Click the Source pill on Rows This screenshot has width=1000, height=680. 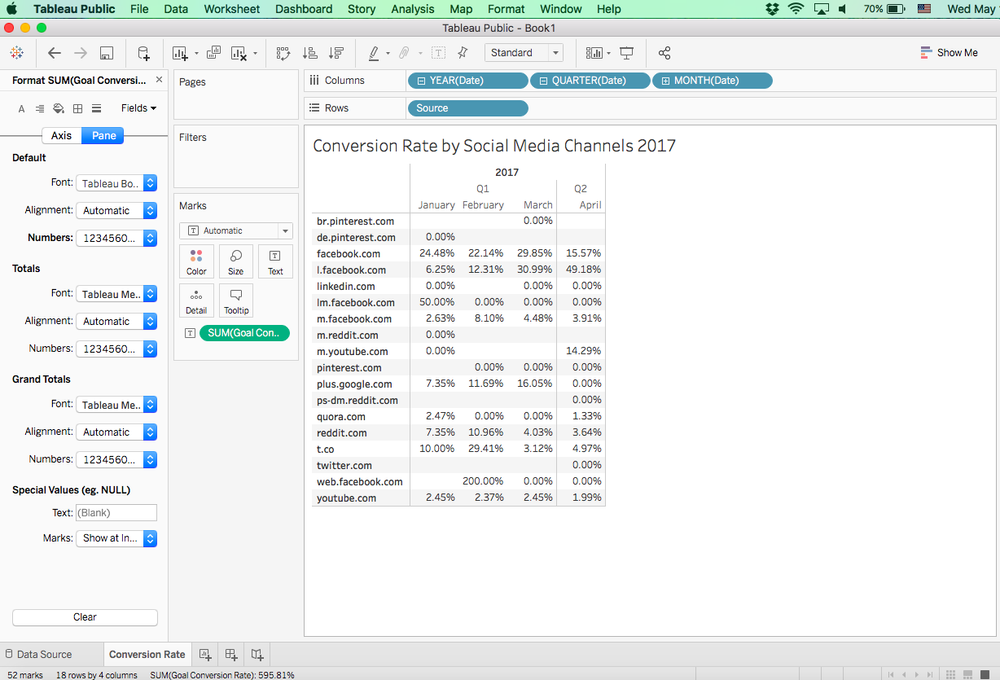(467, 108)
